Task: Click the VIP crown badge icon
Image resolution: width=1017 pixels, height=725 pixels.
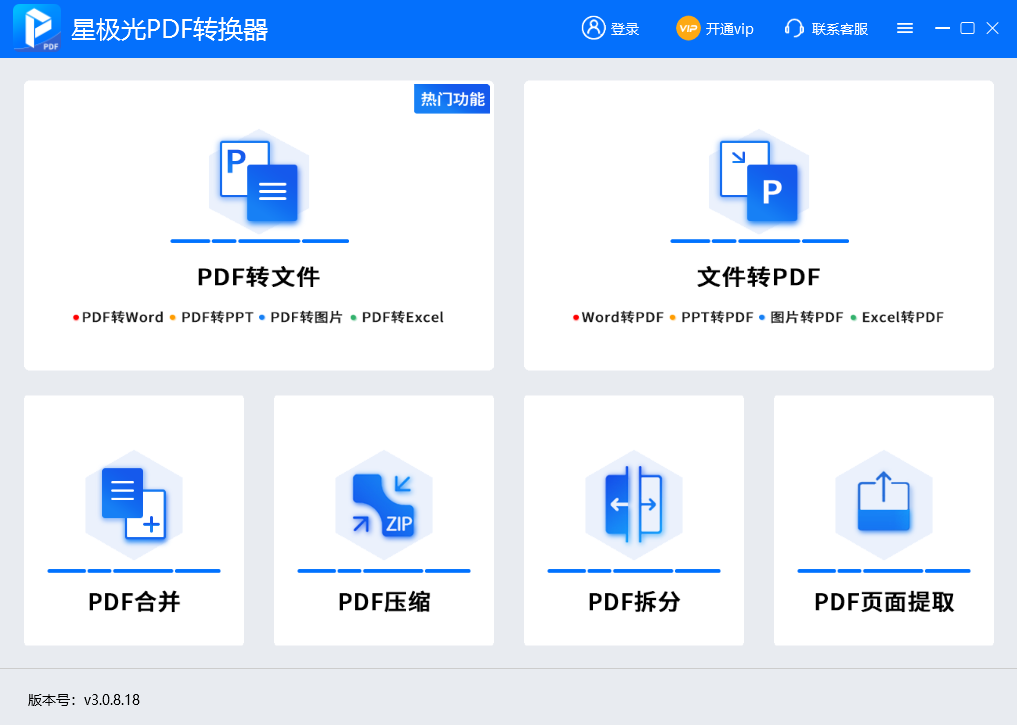Action: [x=687, y=28]
